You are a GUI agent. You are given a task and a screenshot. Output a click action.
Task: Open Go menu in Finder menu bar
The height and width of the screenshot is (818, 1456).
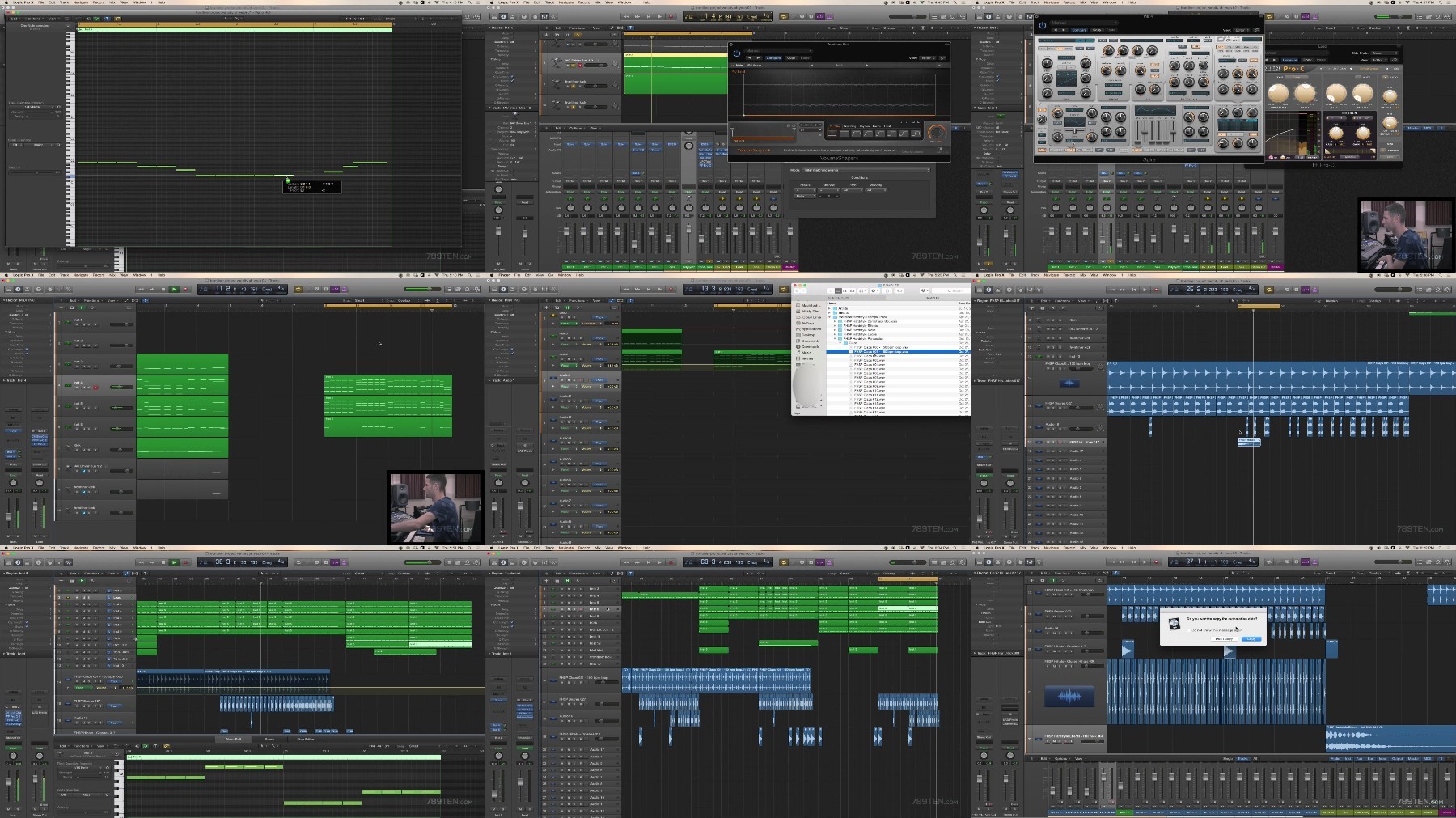(551, 275)
